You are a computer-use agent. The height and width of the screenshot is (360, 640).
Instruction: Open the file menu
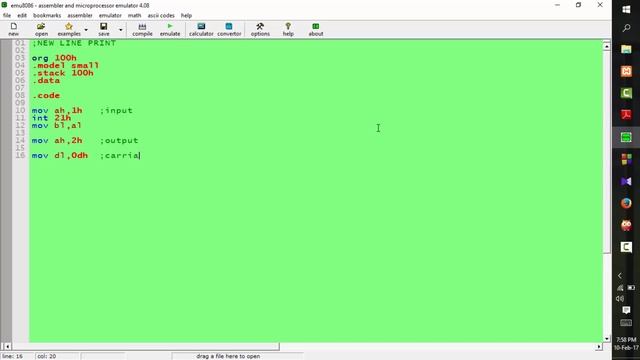pos(7,16)
